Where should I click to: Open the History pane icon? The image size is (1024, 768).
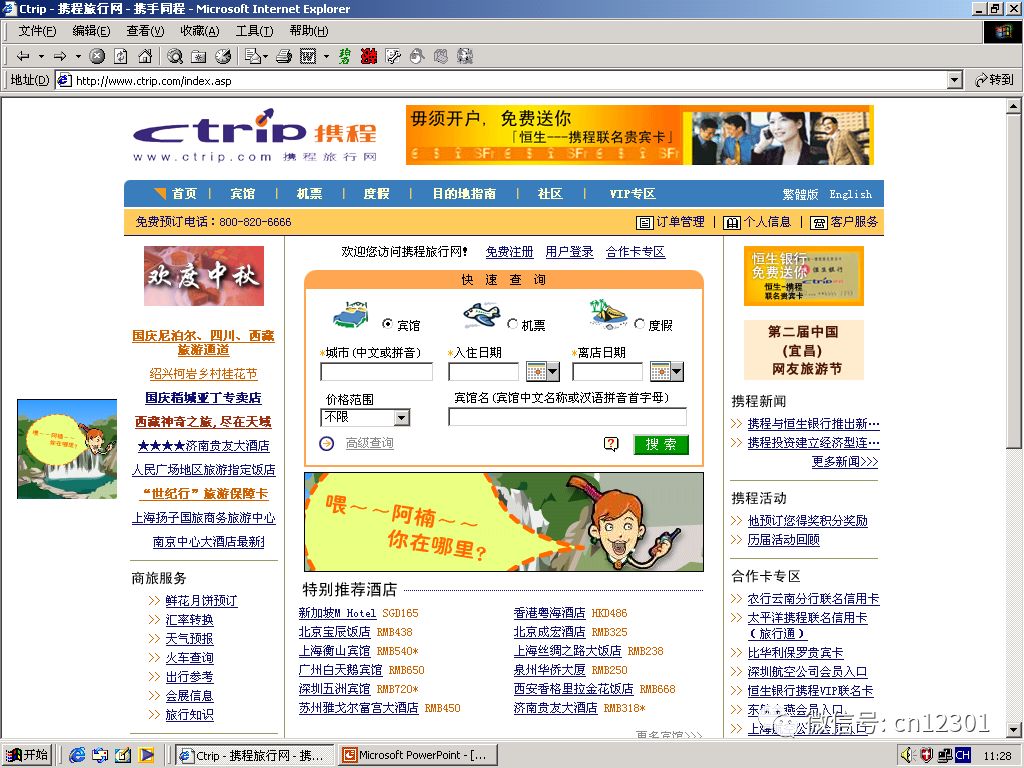223,57
